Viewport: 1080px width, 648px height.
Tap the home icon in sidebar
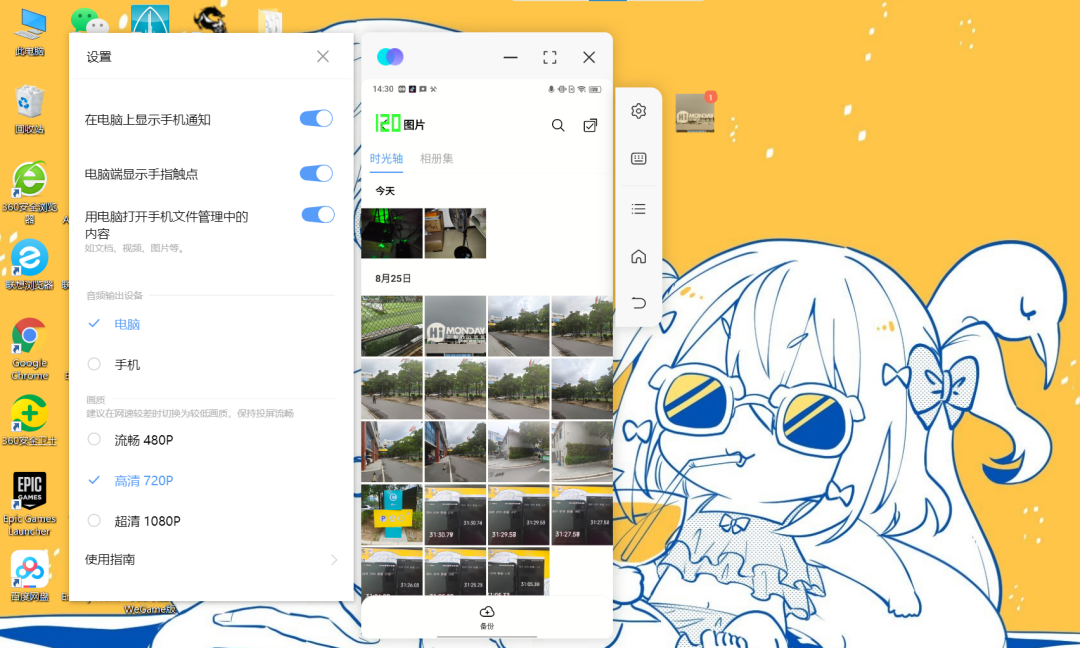coord(638,256)
